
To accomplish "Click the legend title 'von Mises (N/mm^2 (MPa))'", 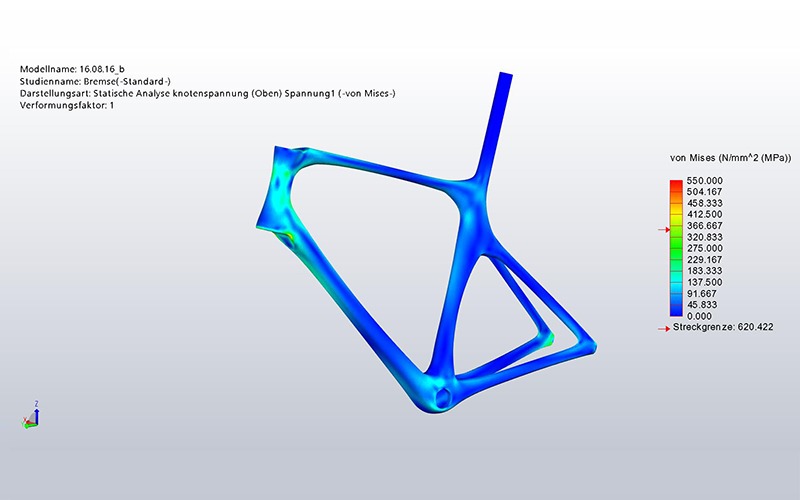I will [x=730, y=159].
